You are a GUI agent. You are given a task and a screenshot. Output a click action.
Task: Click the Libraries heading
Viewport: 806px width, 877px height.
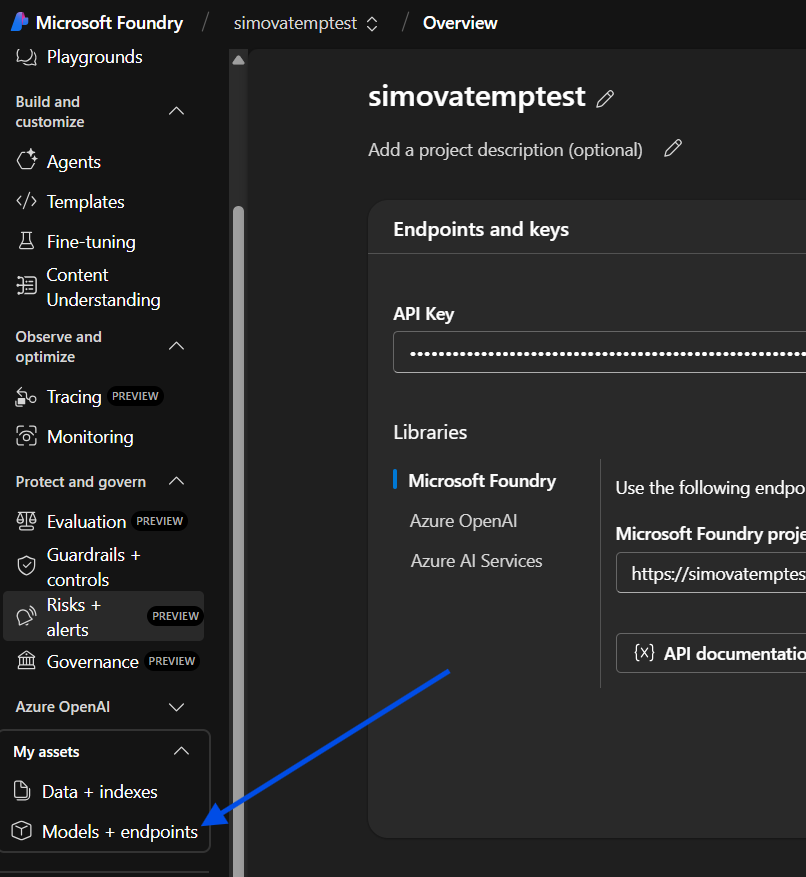point(430,432)
